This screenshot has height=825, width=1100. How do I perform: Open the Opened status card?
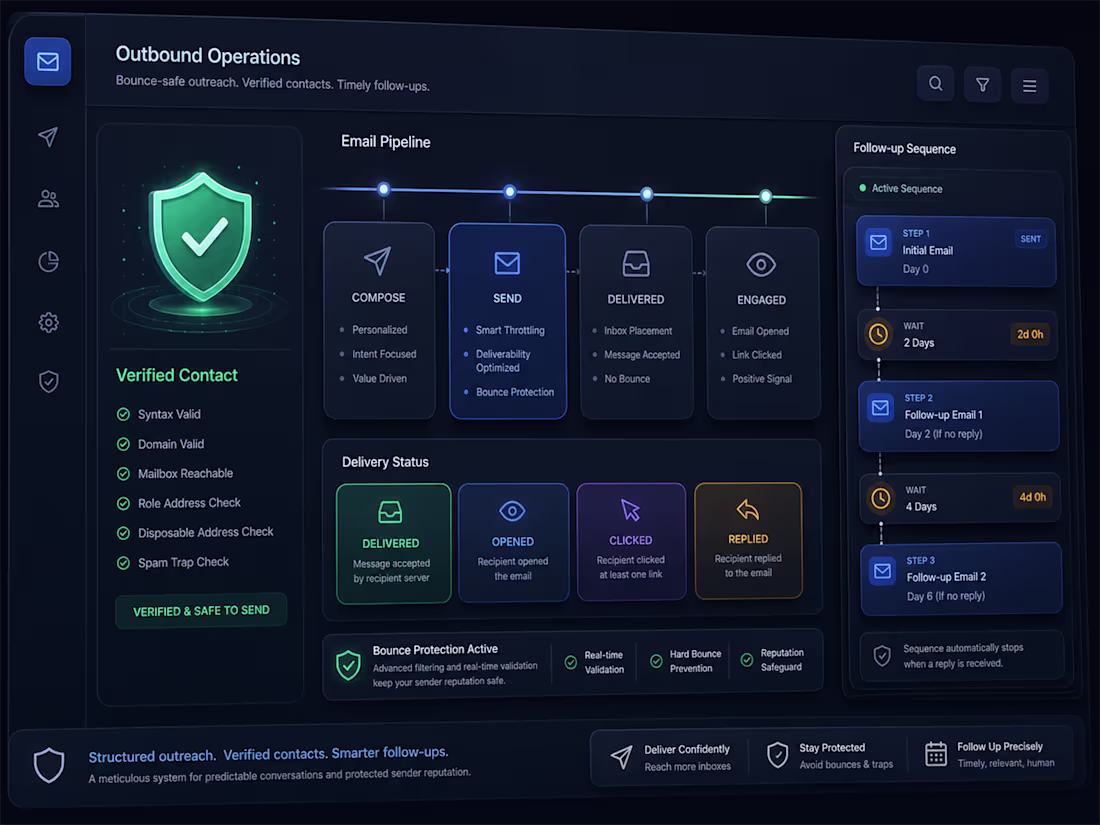[x=514, y=542]
